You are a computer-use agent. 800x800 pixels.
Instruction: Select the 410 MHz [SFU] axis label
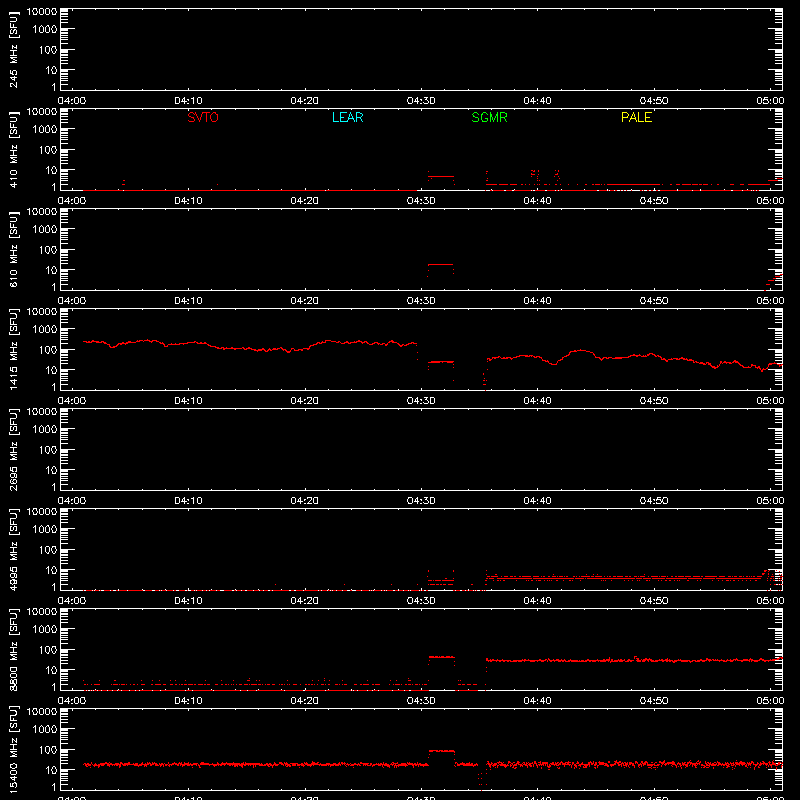click(x=14, y=149)
